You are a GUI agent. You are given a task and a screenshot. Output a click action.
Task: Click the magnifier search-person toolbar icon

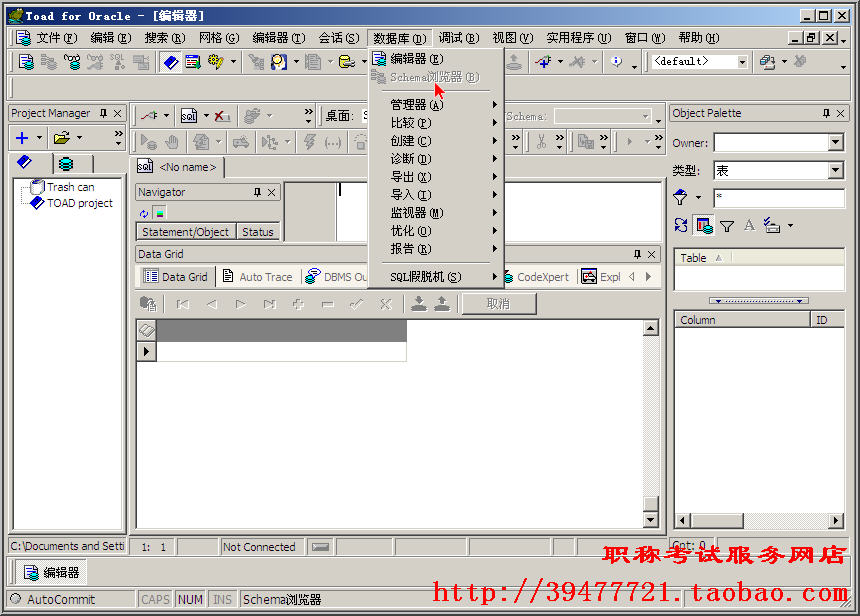pyautogui.click(x=279, y=62)
